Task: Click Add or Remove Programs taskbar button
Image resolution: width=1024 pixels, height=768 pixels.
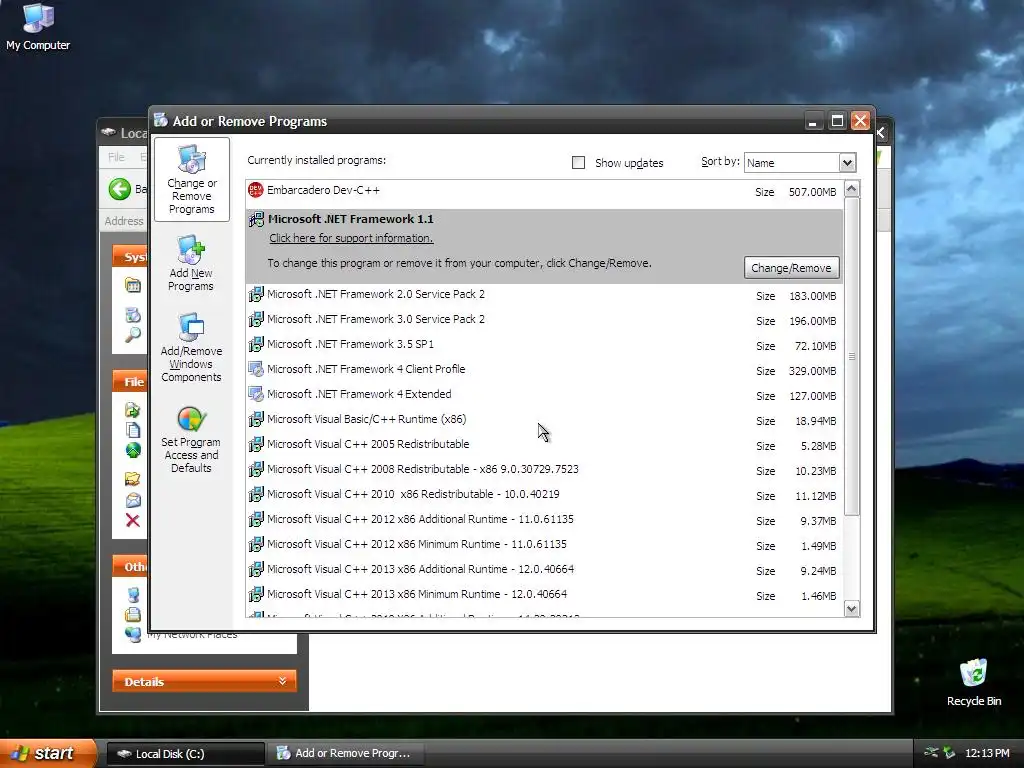Action: point(346,754)
